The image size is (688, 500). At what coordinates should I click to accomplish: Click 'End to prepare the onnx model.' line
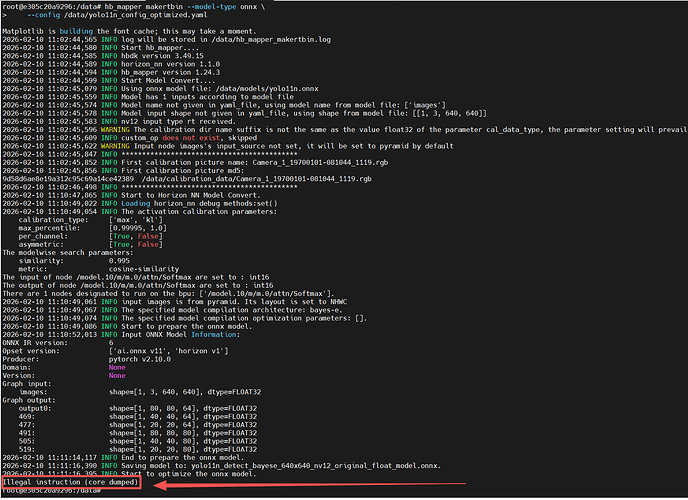coord(123,457)
